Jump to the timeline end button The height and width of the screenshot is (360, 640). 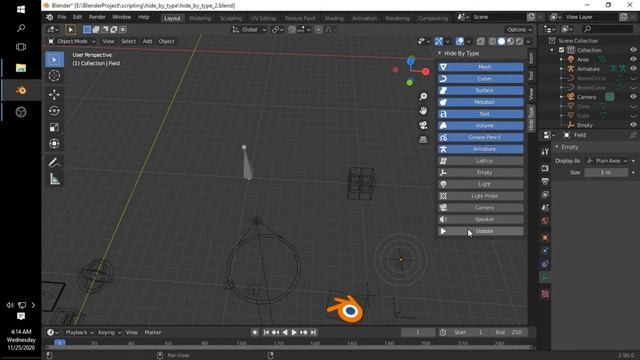pos(313,332)
